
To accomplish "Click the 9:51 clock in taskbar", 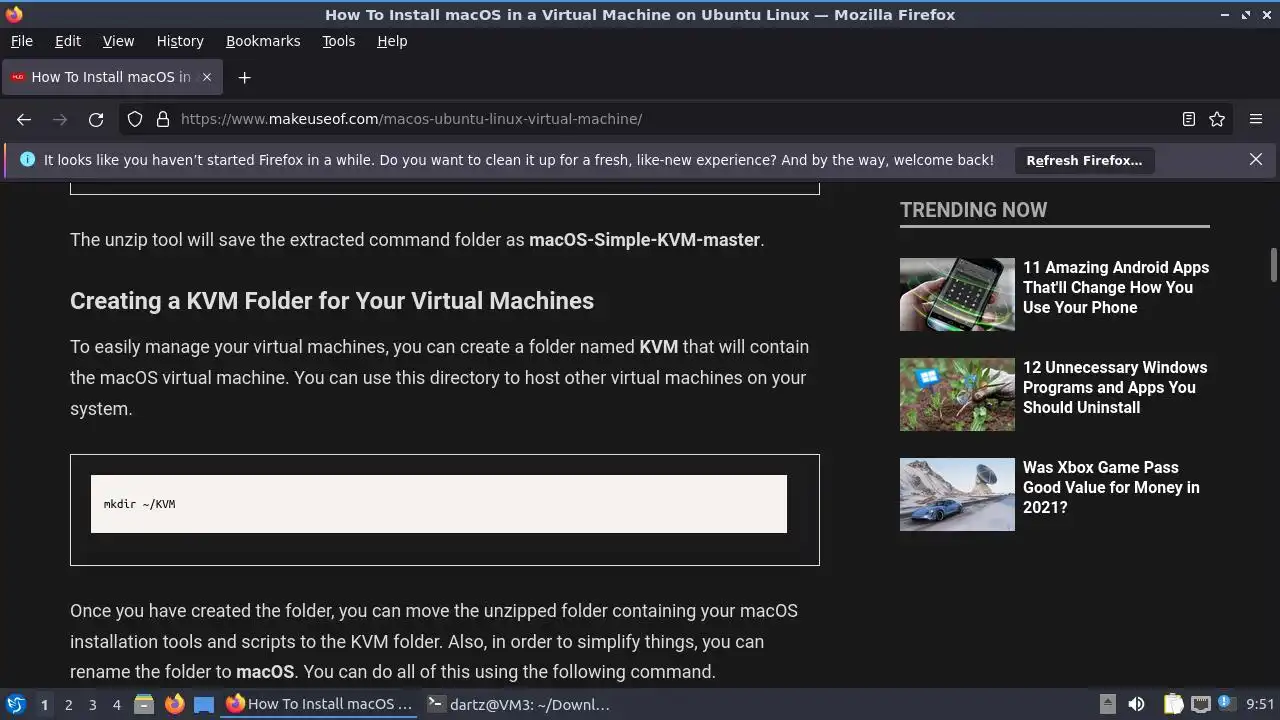I will [x=1261, y=704].
